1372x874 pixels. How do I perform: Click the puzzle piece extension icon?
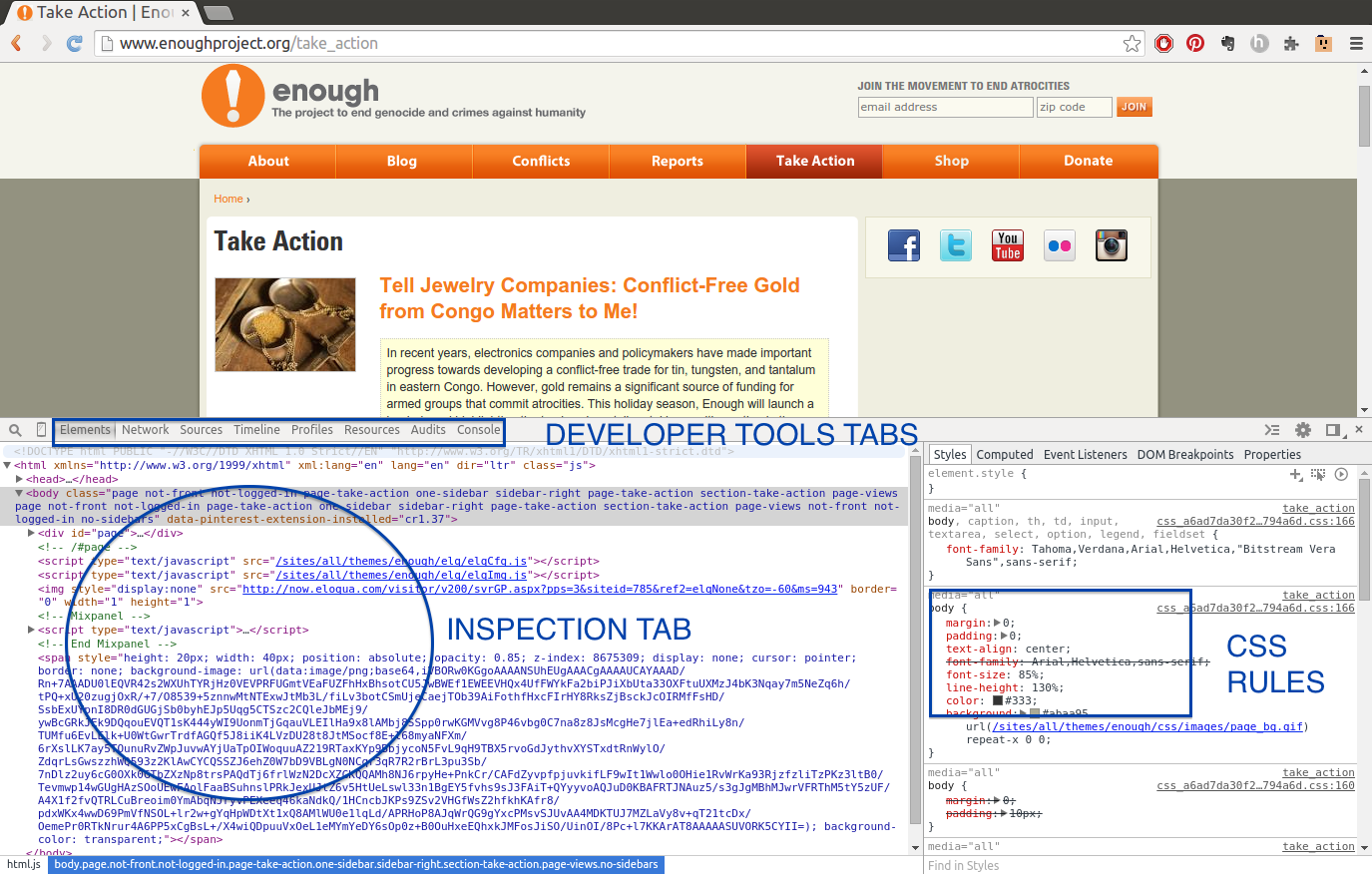[1291, 43]
